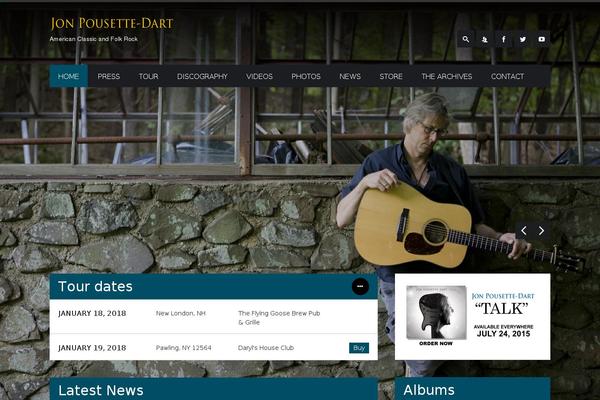The height and width of the screenshot is (400, 600).
Task: Go to the Home menu item
Action: [x=68, y=76]
